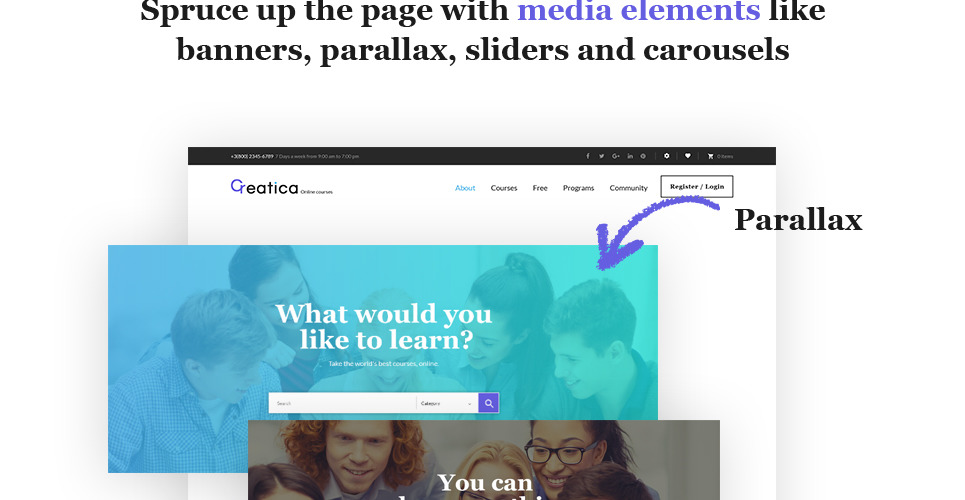Screen dimensions: 965x500
Task: Click the 'You can' group photo banner
Action: pyautogui.click(x=484, y=460)
